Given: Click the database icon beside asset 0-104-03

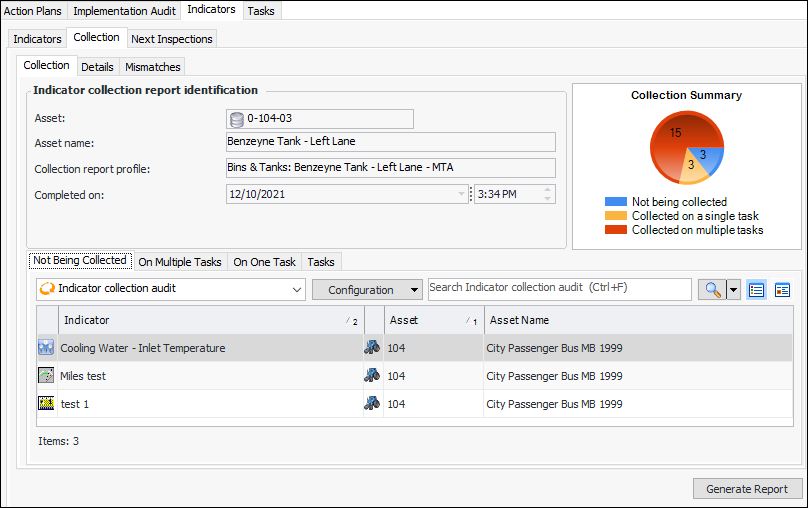Looking at the screenshot, I should tap(237, 119).
